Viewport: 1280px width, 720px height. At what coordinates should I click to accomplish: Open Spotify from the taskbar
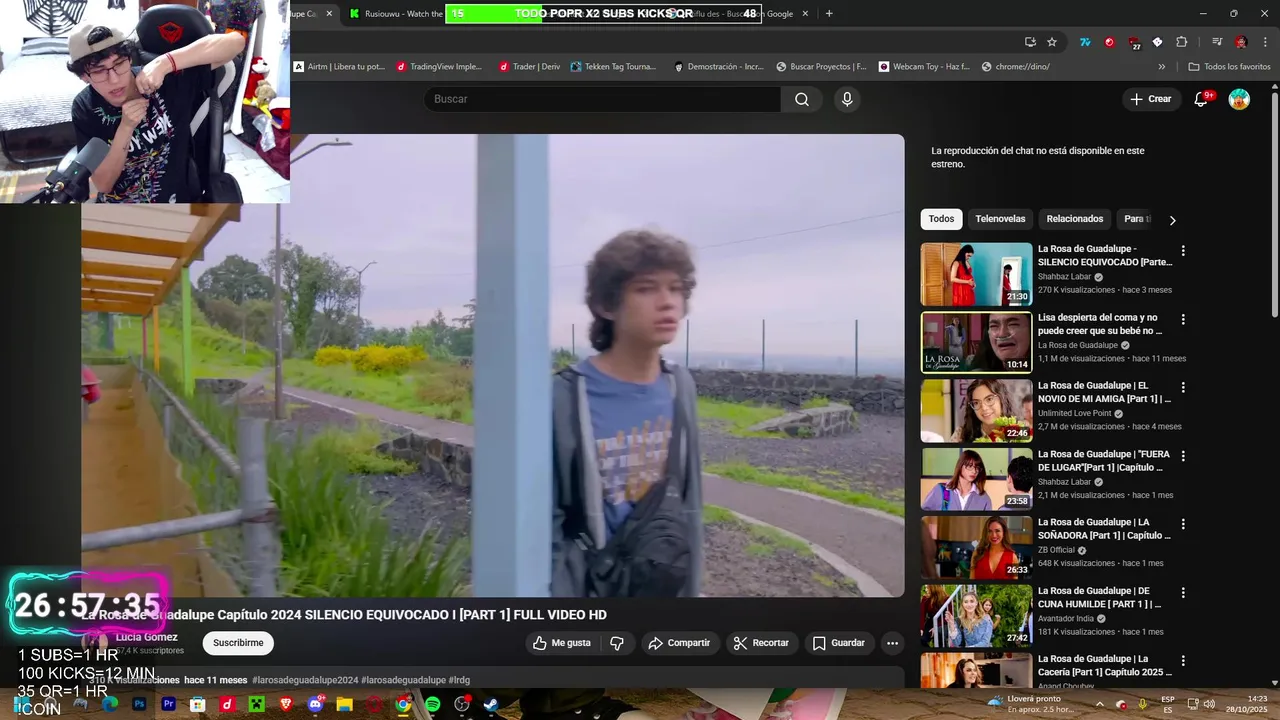(x=433, y=704)
